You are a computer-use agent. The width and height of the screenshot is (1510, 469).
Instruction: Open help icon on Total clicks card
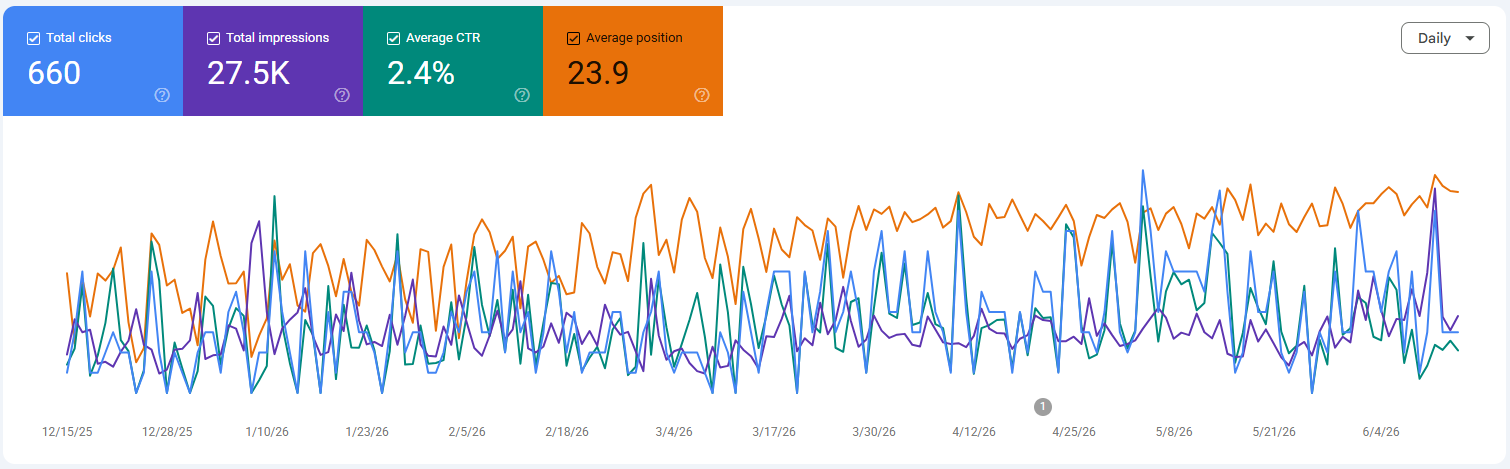point(162,95)
